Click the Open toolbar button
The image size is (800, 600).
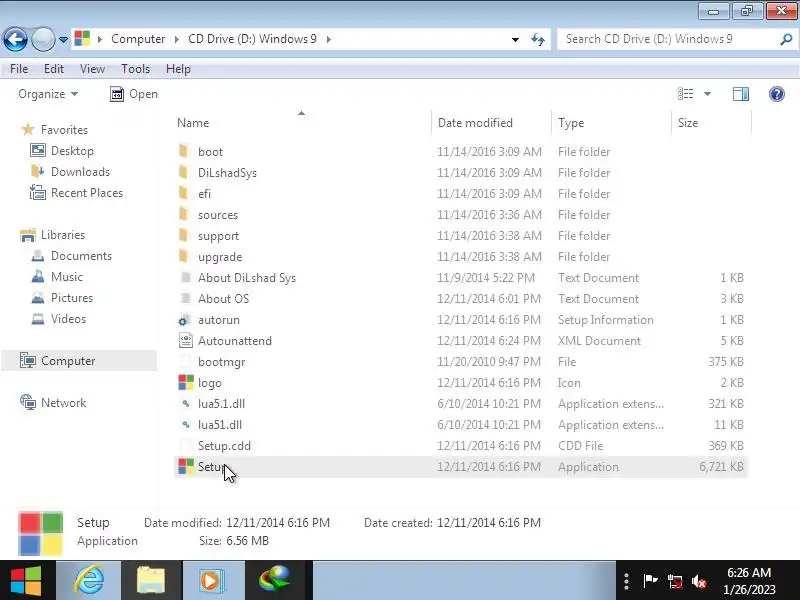[134, 94]
